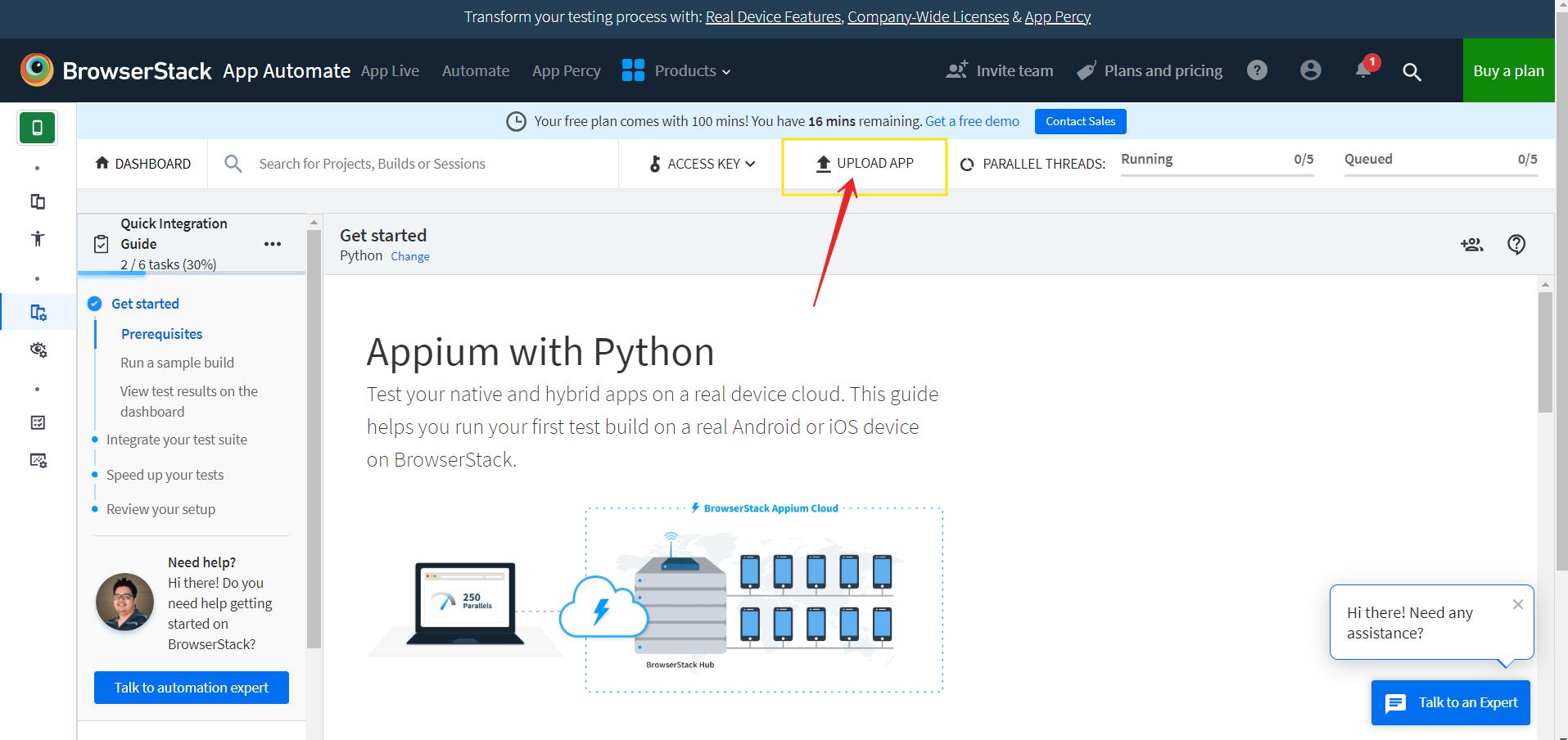Open the accessibility testing sidebar icon
Screen dimensions: 1568x740
pyautogui.click(x=38, y=239)
